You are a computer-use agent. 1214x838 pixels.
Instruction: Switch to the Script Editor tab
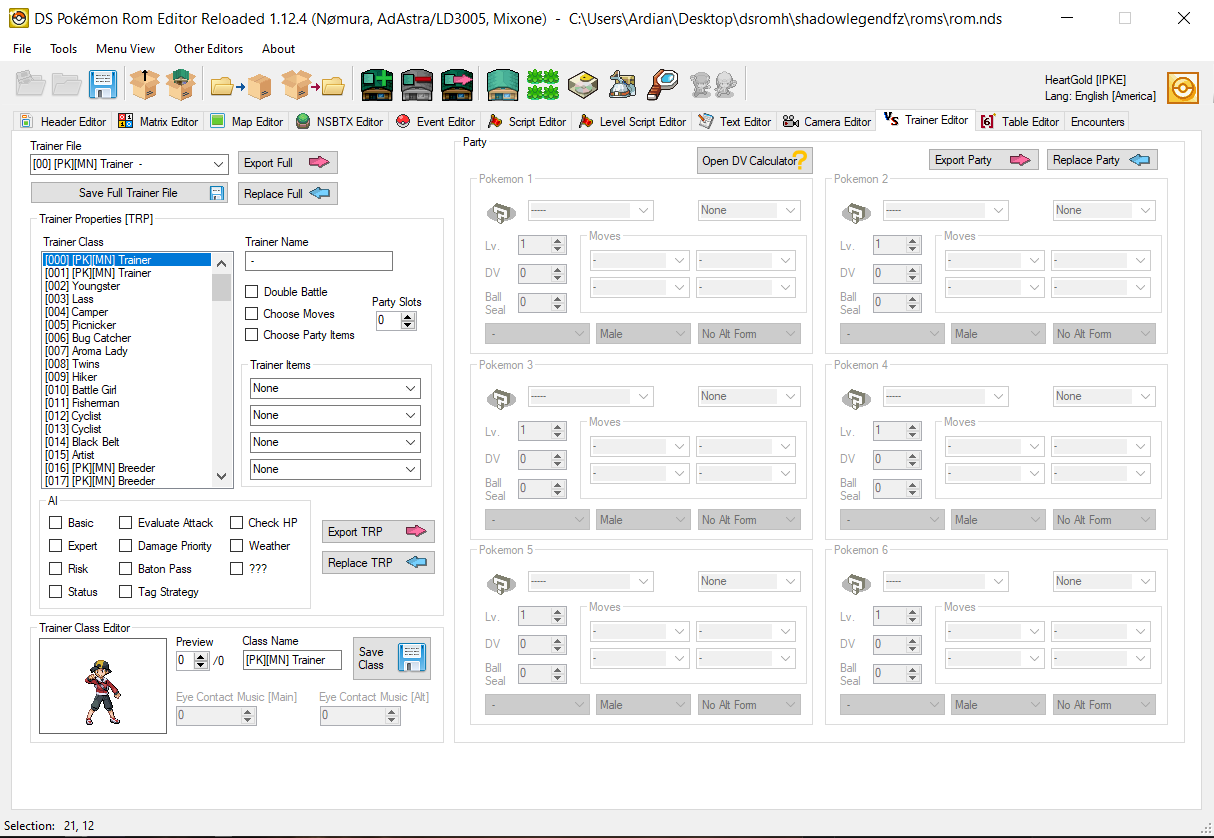[x=527, y=122]
